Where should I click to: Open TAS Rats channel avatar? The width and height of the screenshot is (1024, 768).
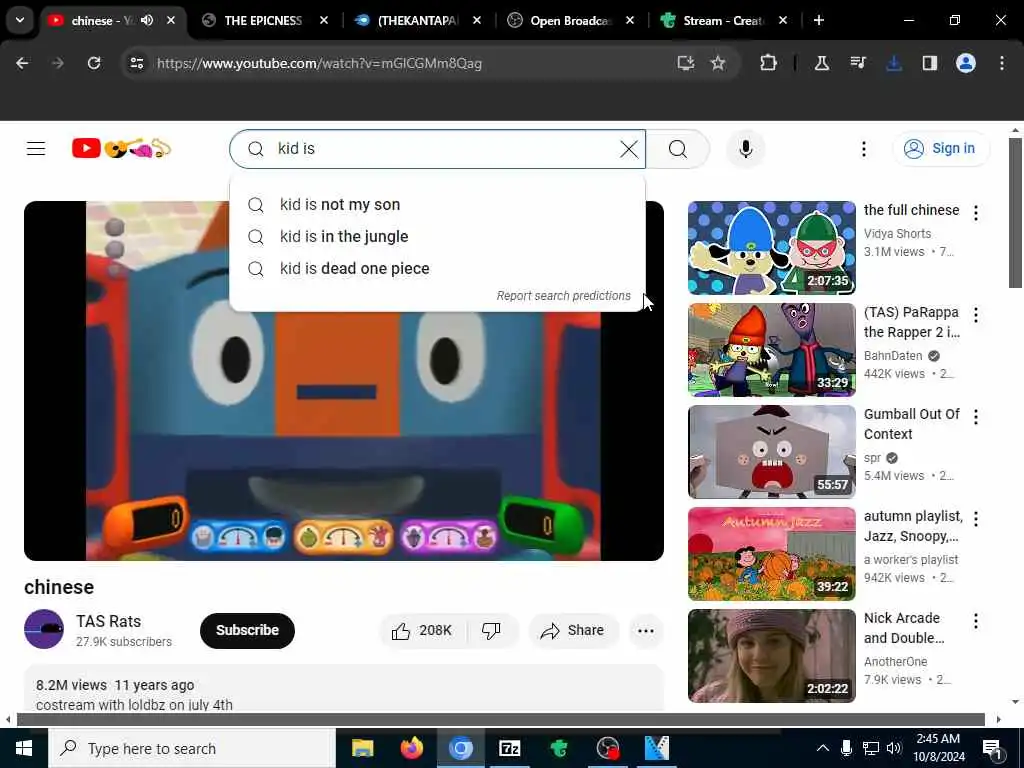click(44, 629)
